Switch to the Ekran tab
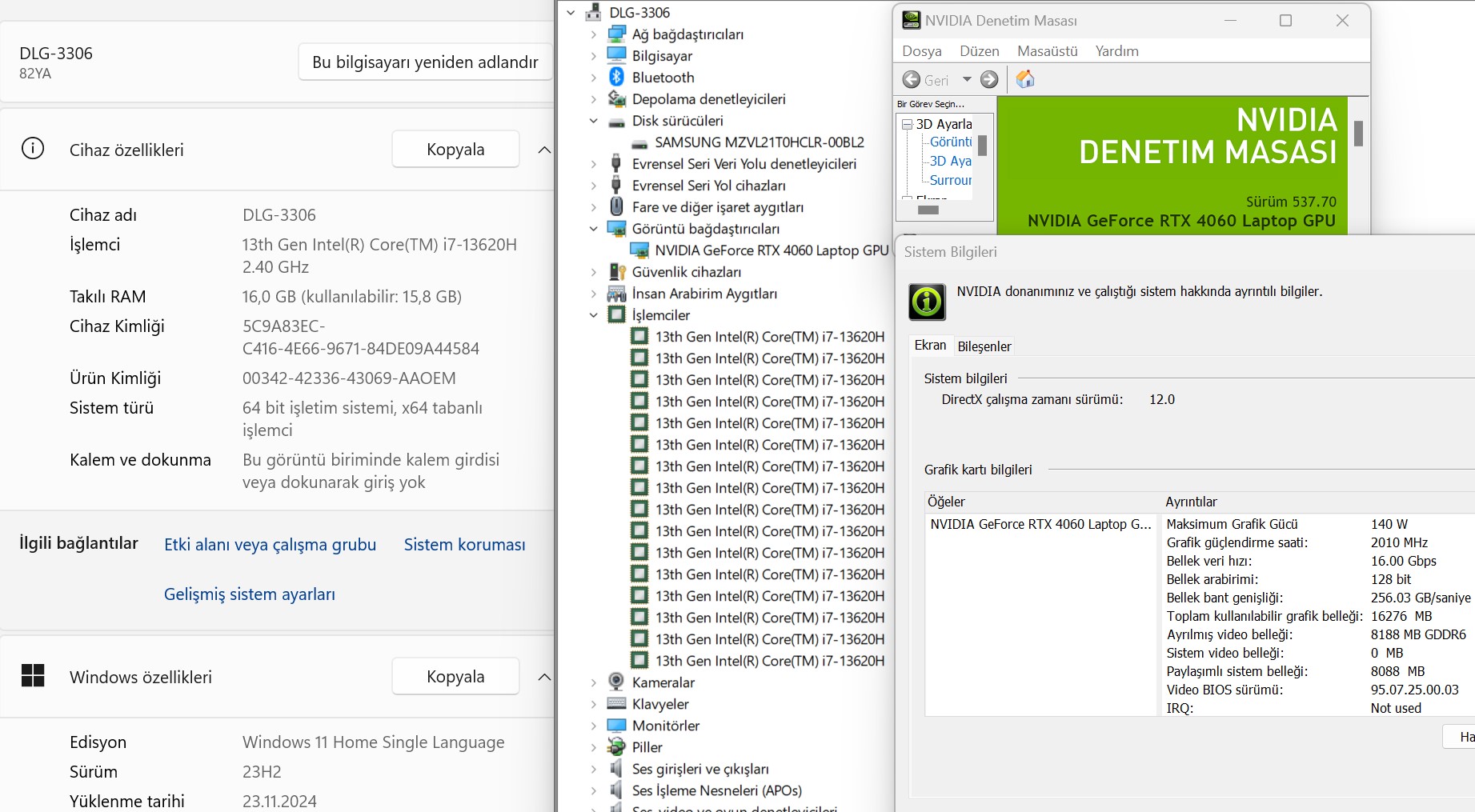 coord(930,346)
